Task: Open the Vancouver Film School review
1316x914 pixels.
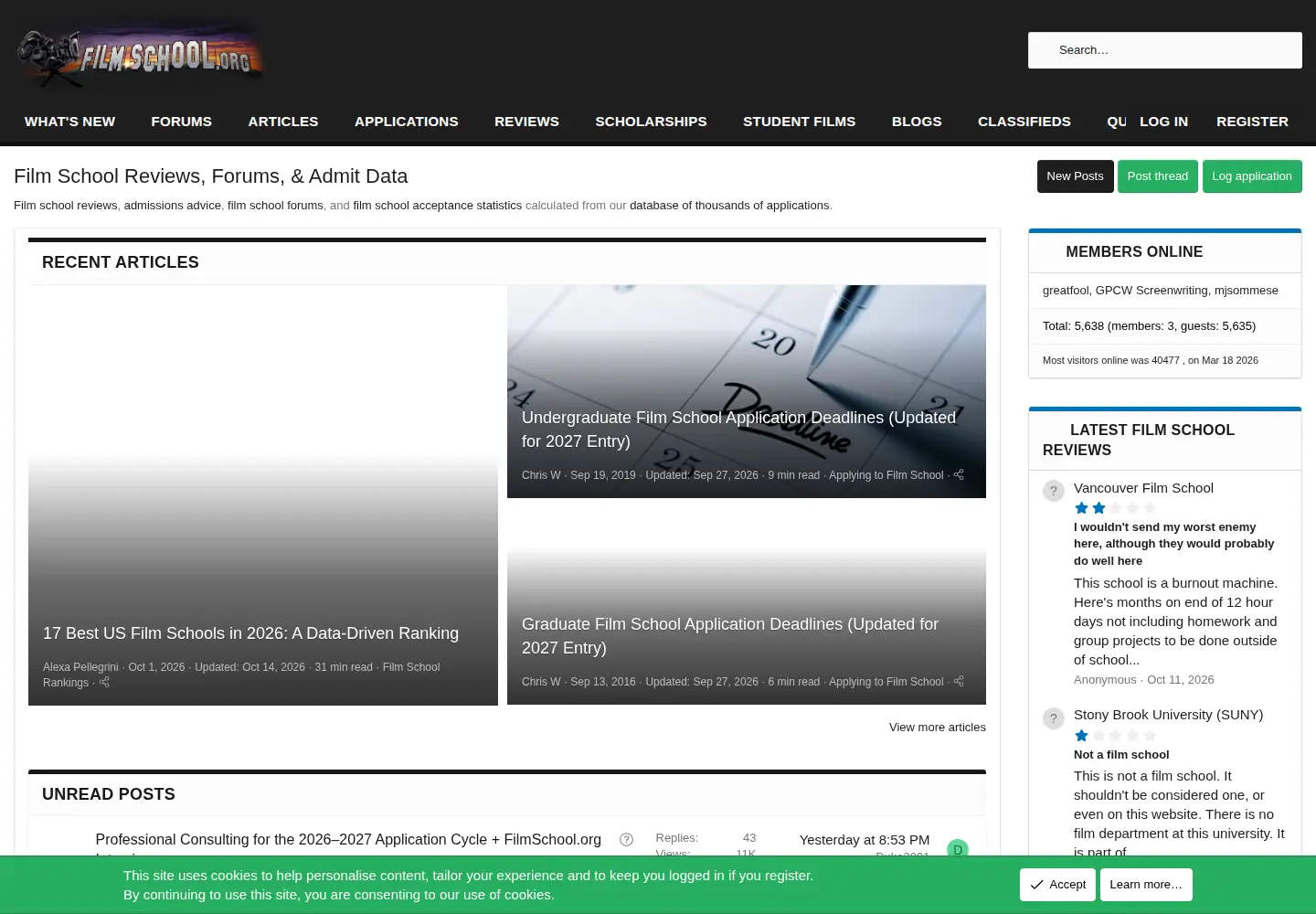Action: [x=1143, y=488]
